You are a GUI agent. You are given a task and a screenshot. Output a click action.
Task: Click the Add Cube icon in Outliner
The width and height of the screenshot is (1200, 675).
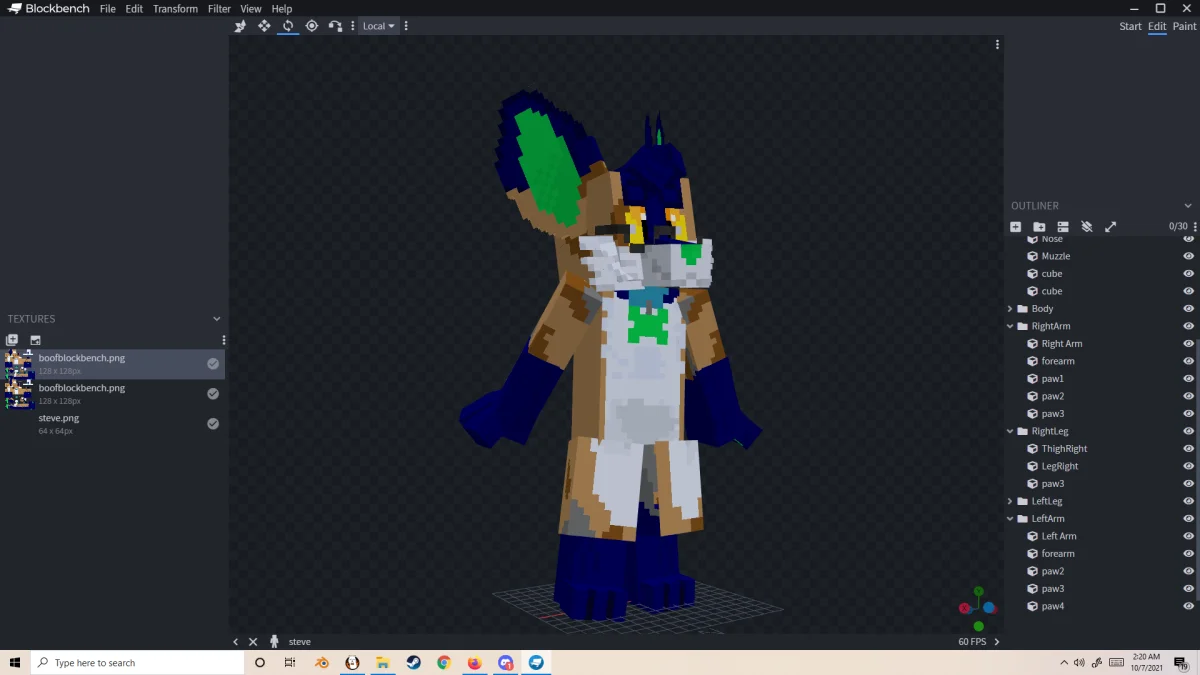tap(1016, 227)
